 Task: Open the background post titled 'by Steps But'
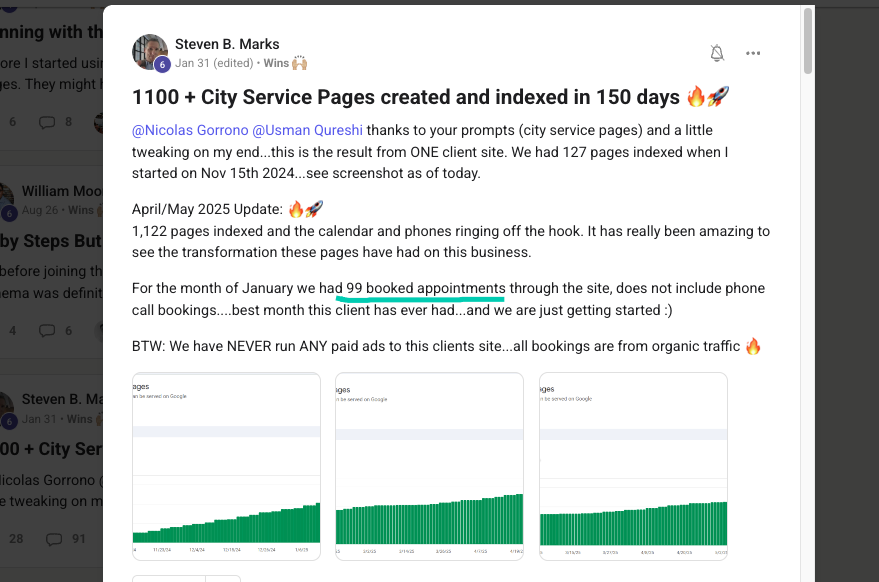(x=50, y=240)
